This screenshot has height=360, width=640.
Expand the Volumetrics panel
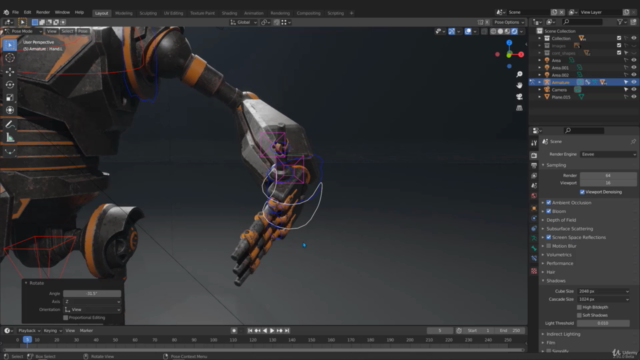click(x=559, y=255)
